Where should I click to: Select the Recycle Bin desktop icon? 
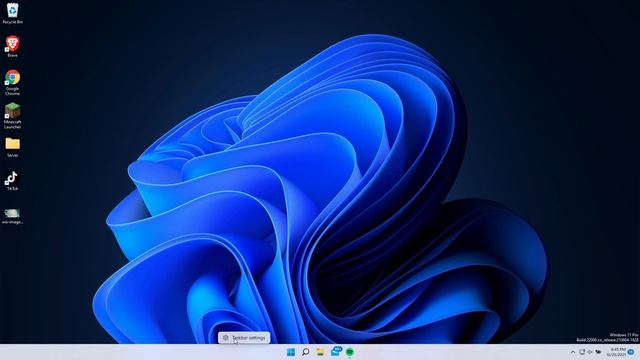(x=13, y=13)
